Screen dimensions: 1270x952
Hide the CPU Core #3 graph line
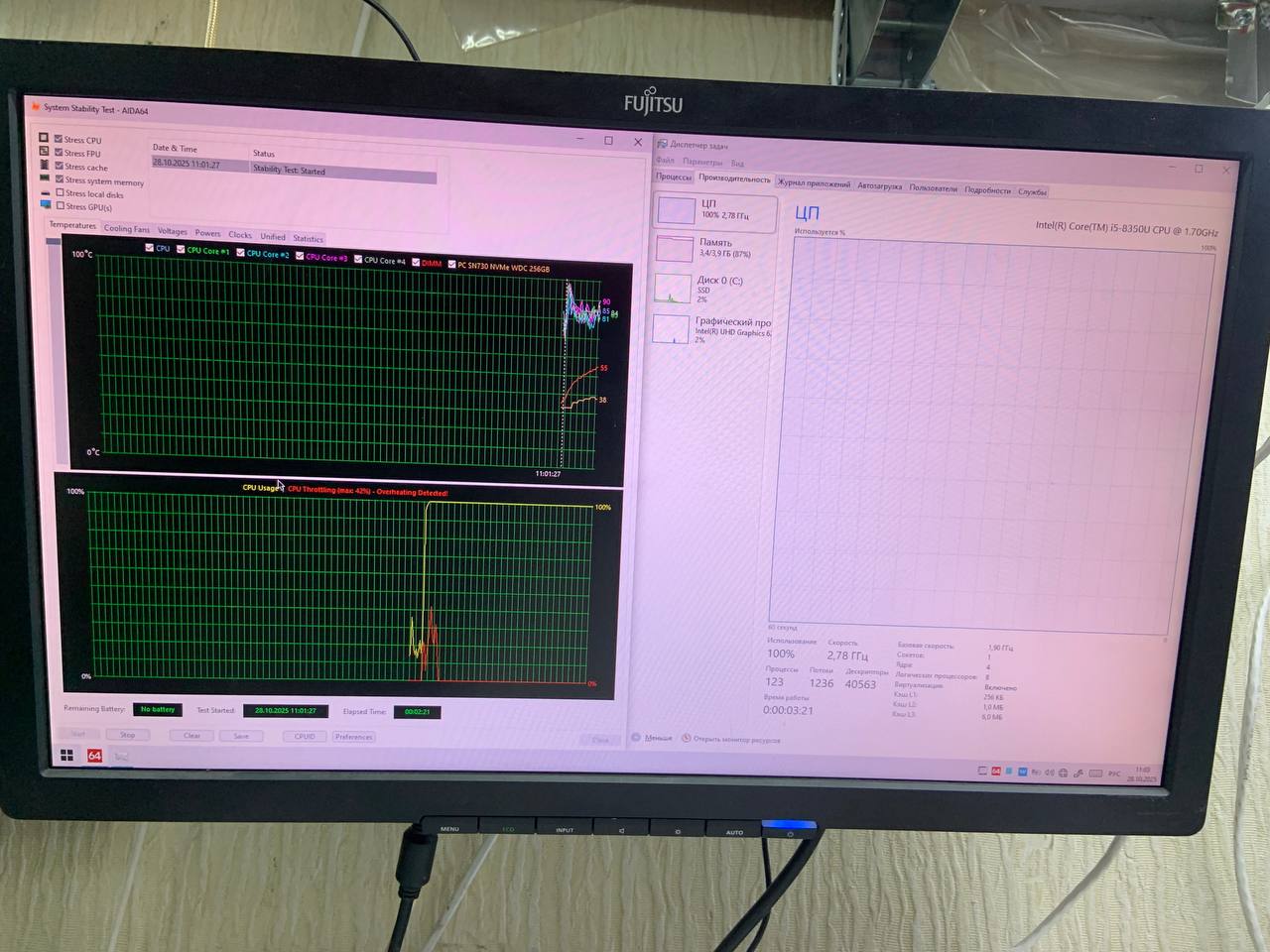coord(300,257)
